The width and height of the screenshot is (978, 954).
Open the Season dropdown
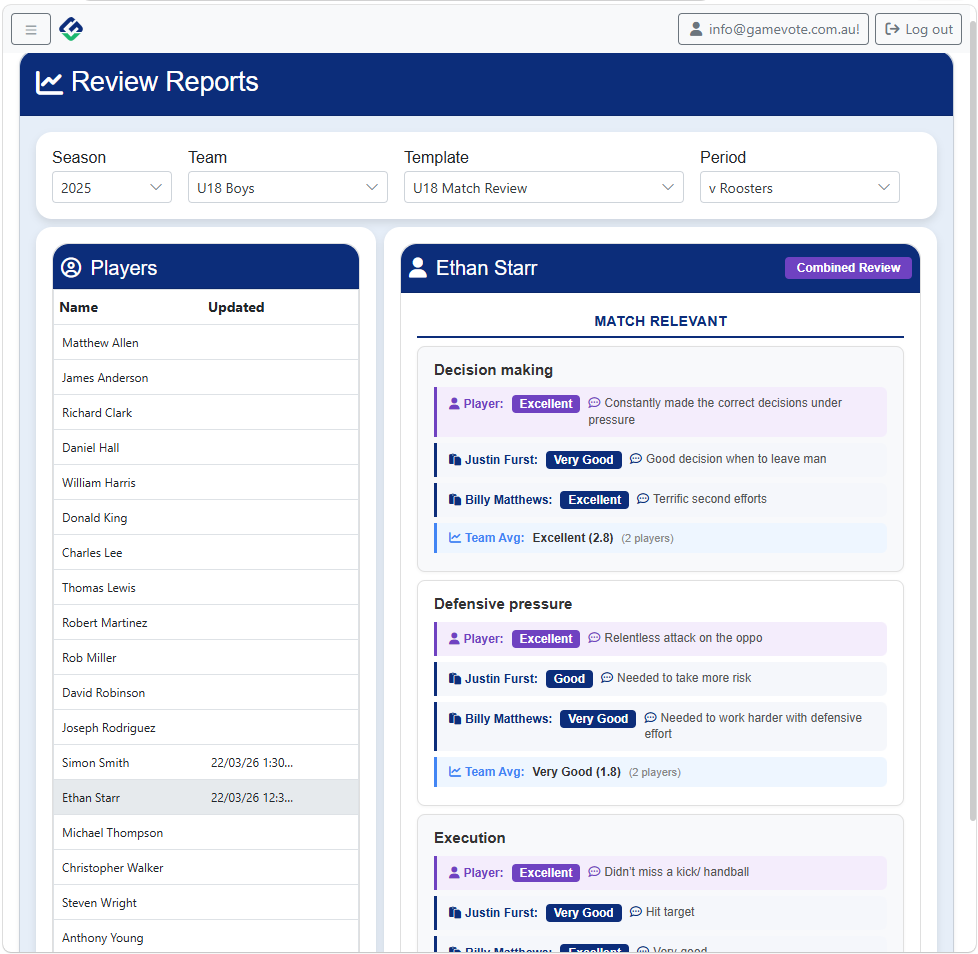tap(111, 186)
